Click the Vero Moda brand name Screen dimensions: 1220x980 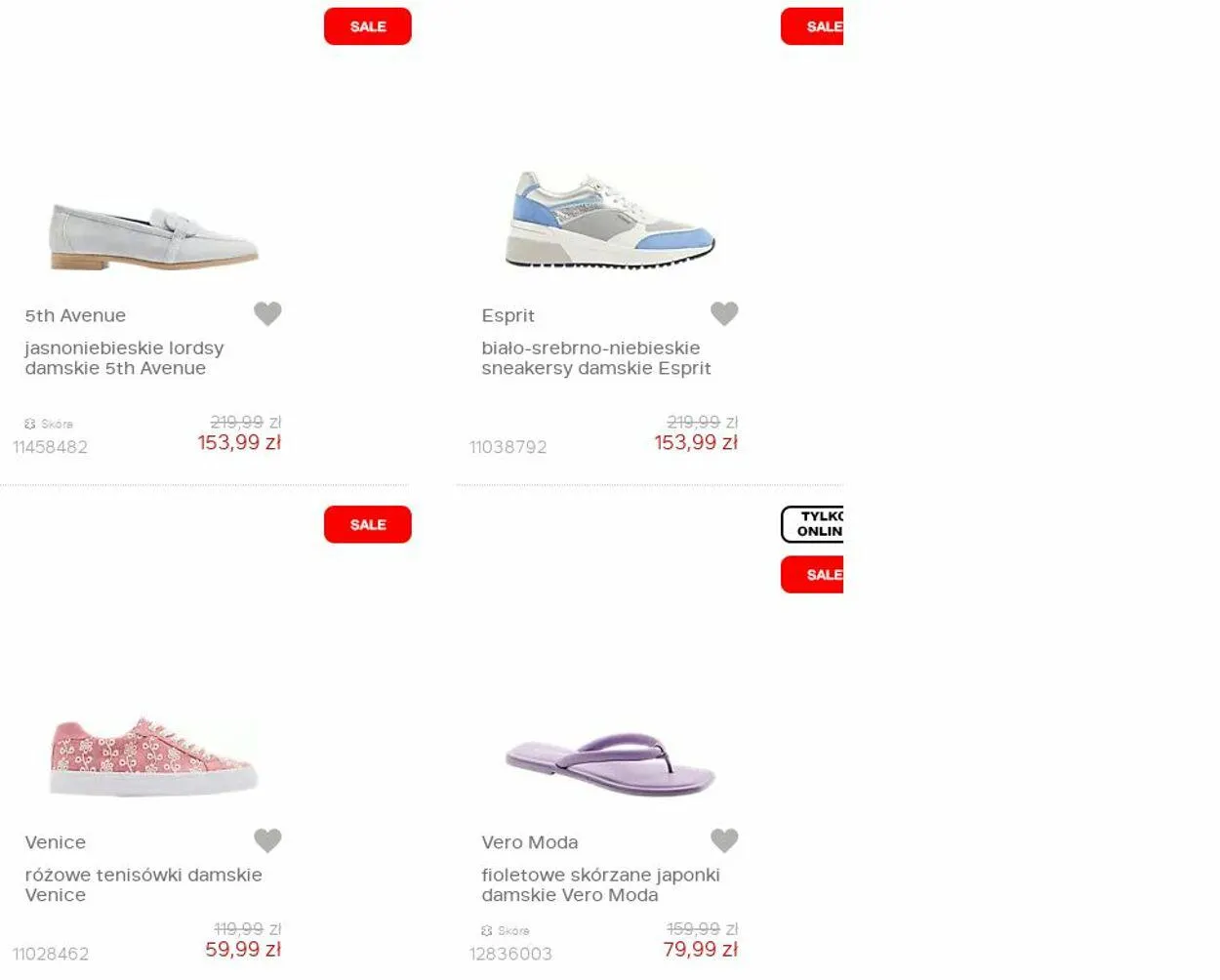click(529, 842)
